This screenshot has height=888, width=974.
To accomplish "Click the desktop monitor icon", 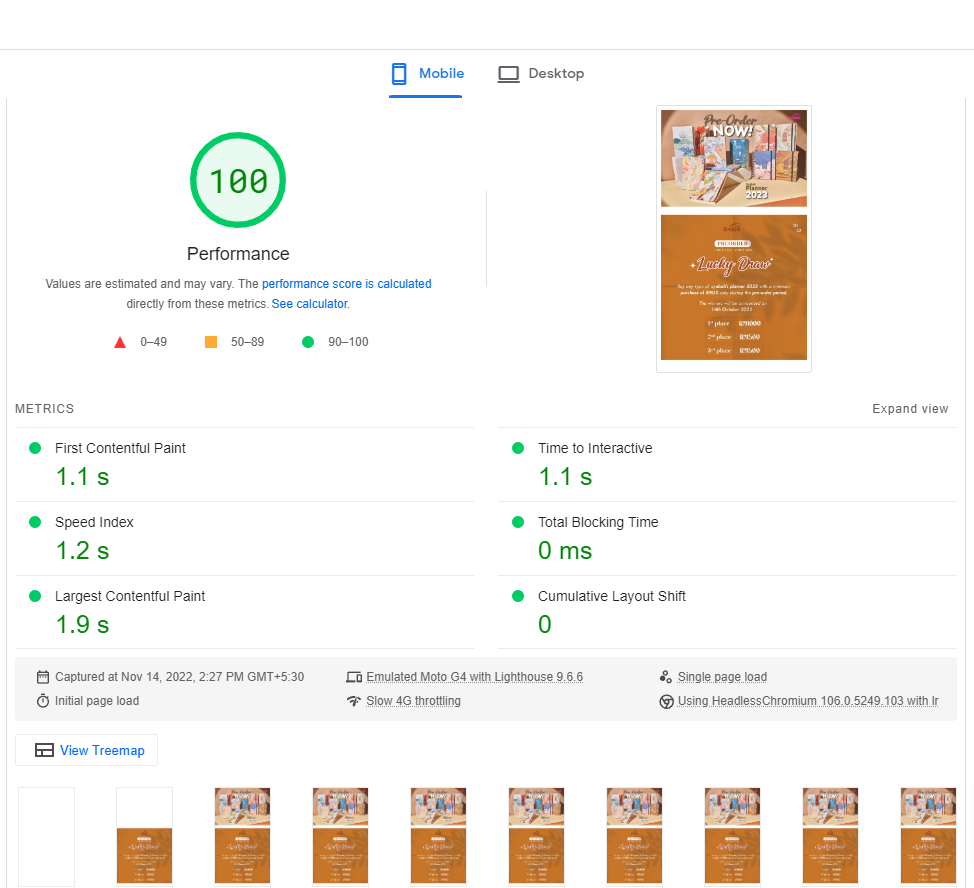I will (x=509, y=74).
